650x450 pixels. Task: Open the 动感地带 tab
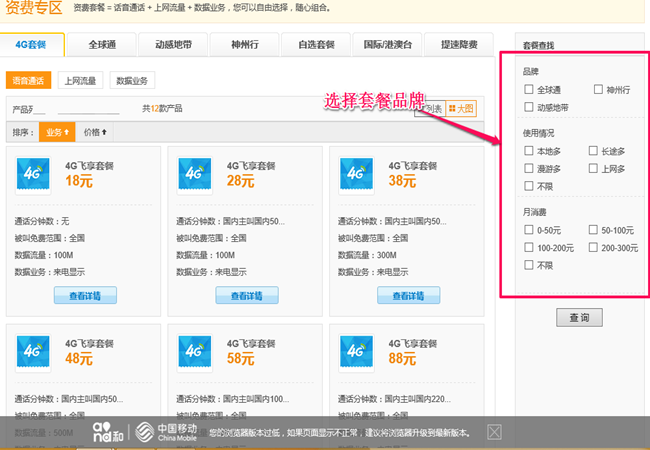173,44
